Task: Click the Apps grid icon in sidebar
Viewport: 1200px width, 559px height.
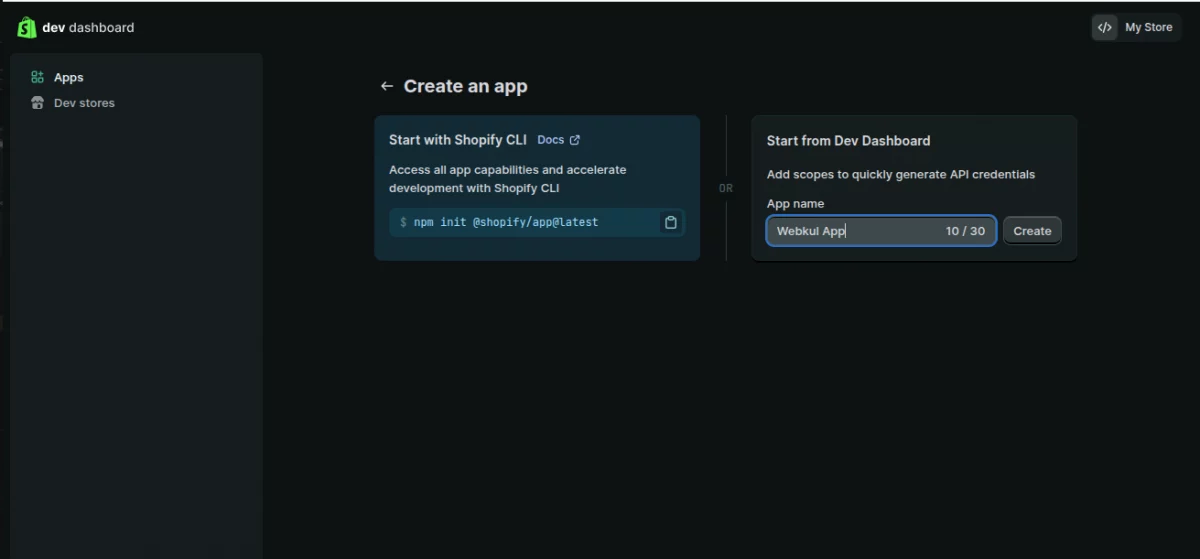Action: click(38, 77)
